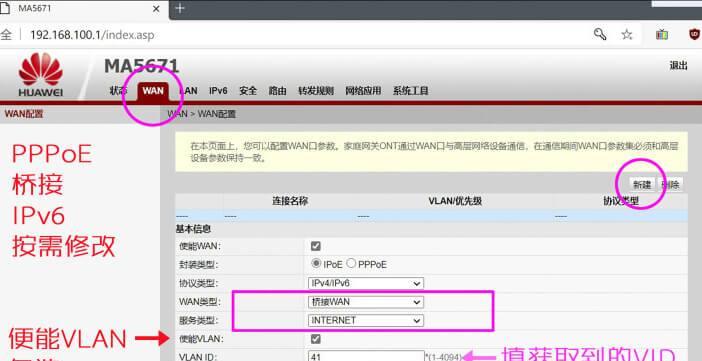Open the uBlock shield extension icon

[694, 34]
